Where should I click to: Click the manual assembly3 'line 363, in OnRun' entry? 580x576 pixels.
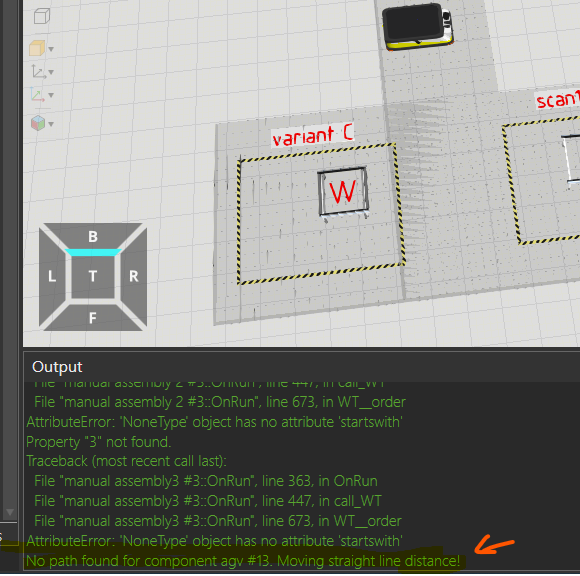coord(206,481)
